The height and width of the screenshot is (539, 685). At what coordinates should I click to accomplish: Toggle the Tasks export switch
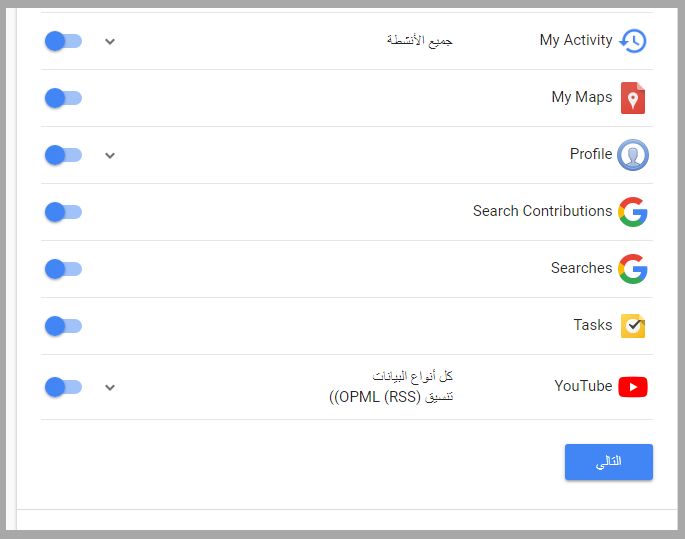(63, 326)
